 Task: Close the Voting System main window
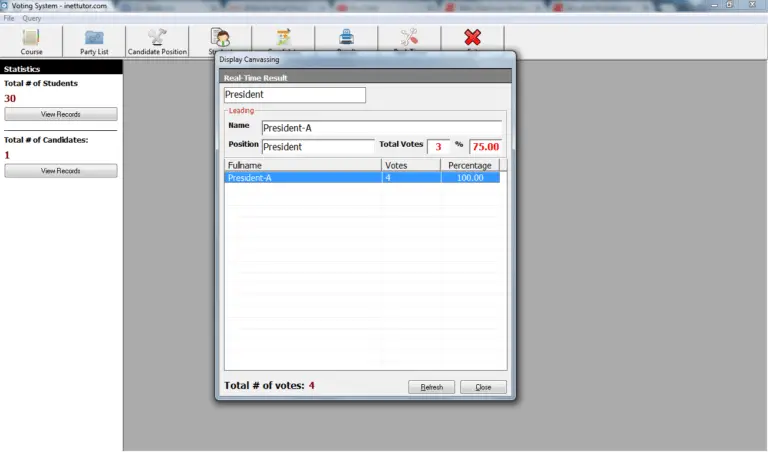tap(752, 5)
